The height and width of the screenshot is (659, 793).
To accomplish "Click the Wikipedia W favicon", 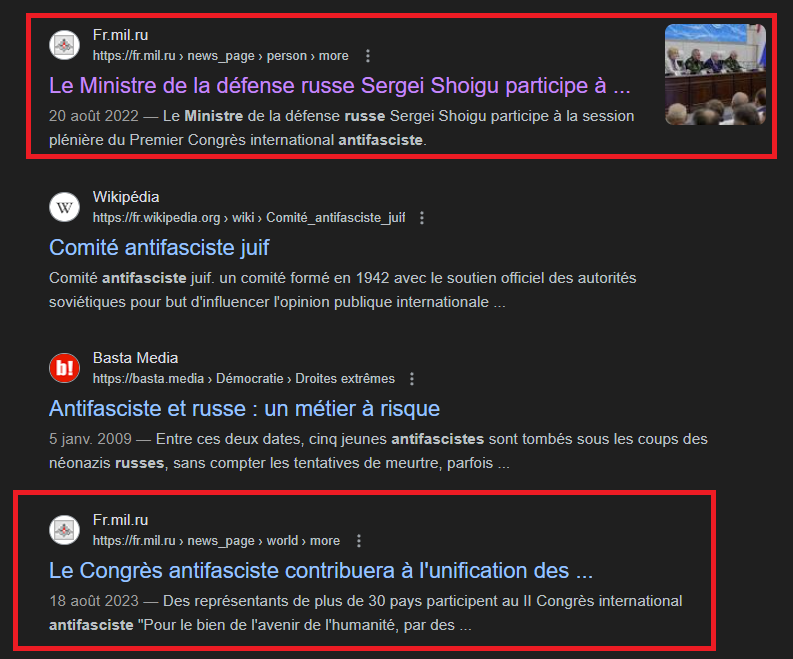I will [64, 207].
